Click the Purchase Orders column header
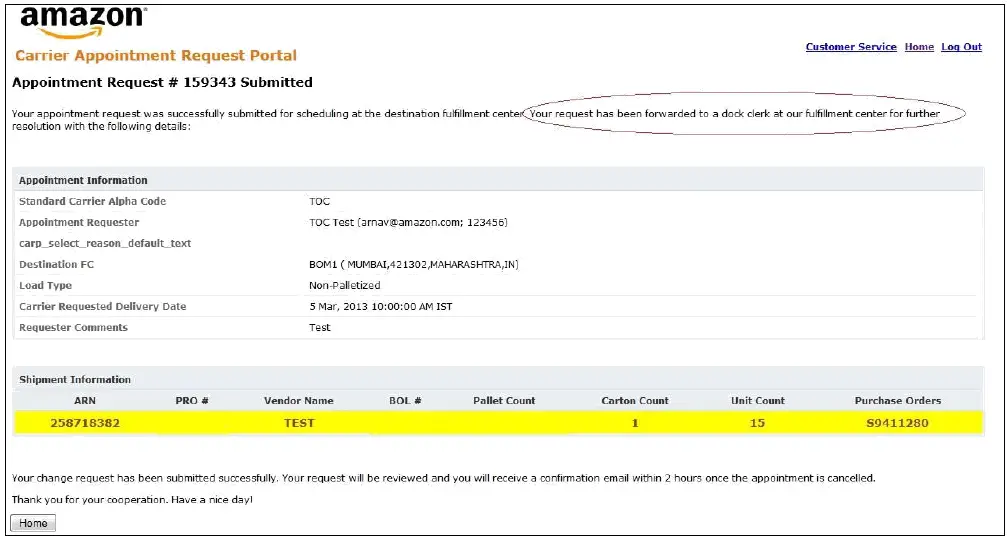 pos(897,400)
